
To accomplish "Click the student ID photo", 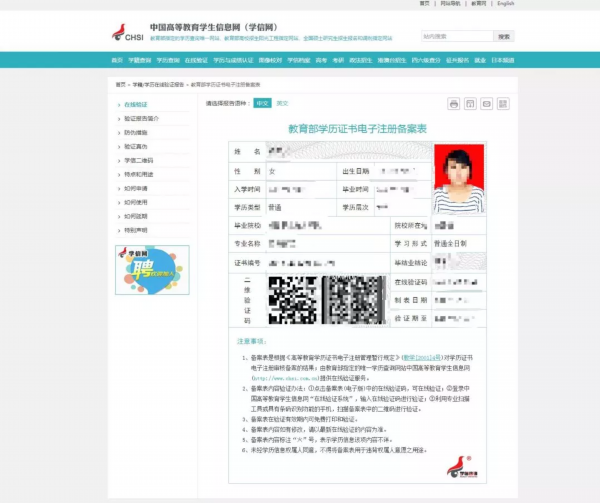I will [x=459, y=178].
